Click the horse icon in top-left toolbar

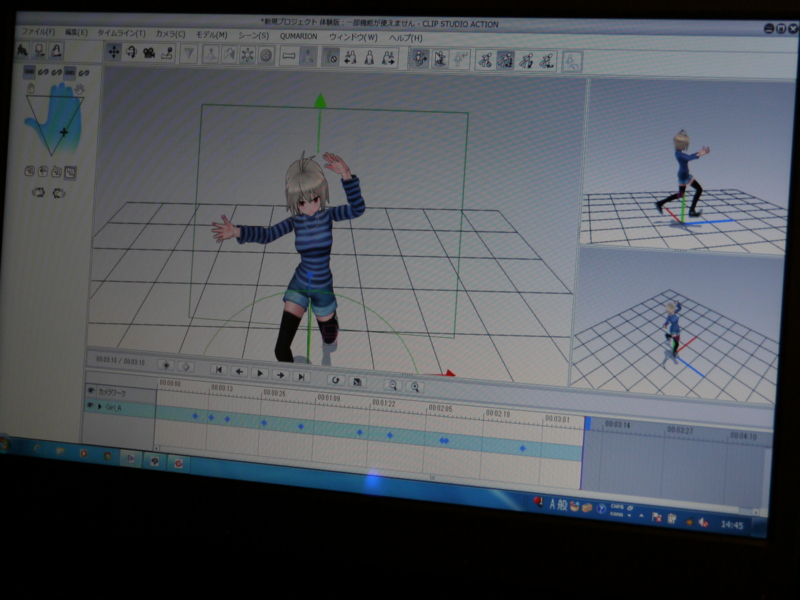pyautogui.click(x=22, y=50)
